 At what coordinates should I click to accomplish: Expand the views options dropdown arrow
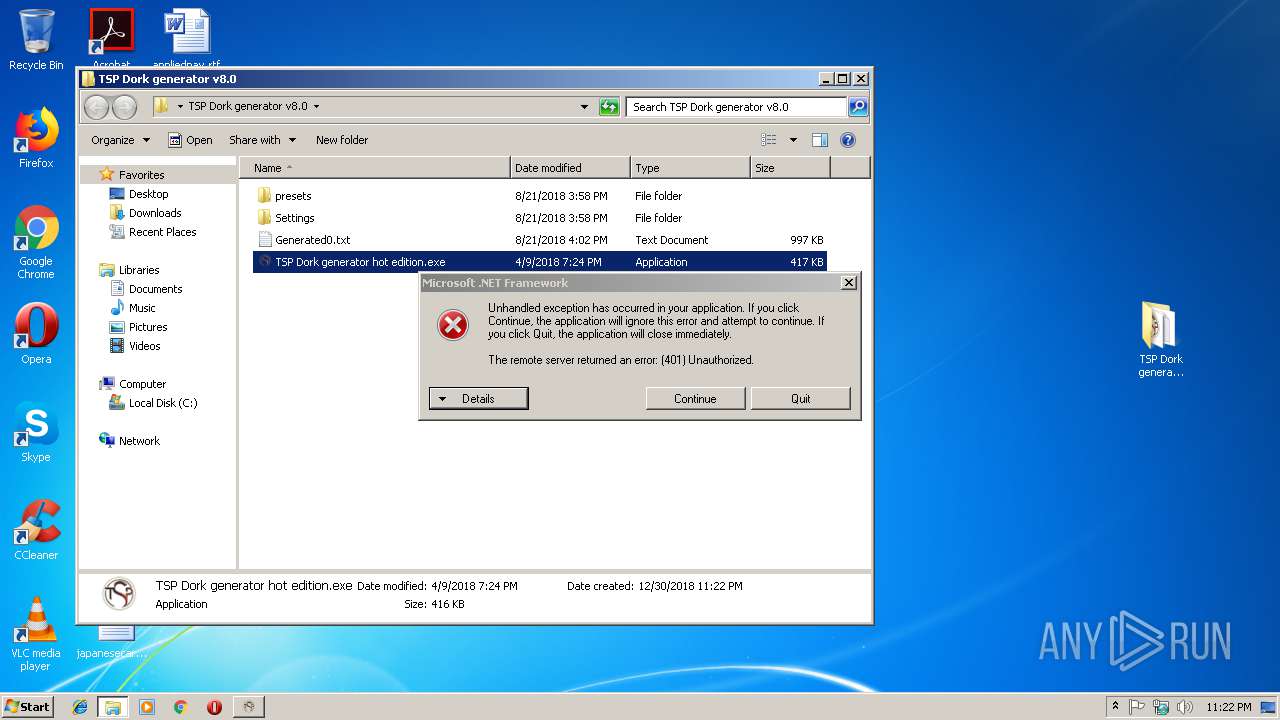coord(793,140)
